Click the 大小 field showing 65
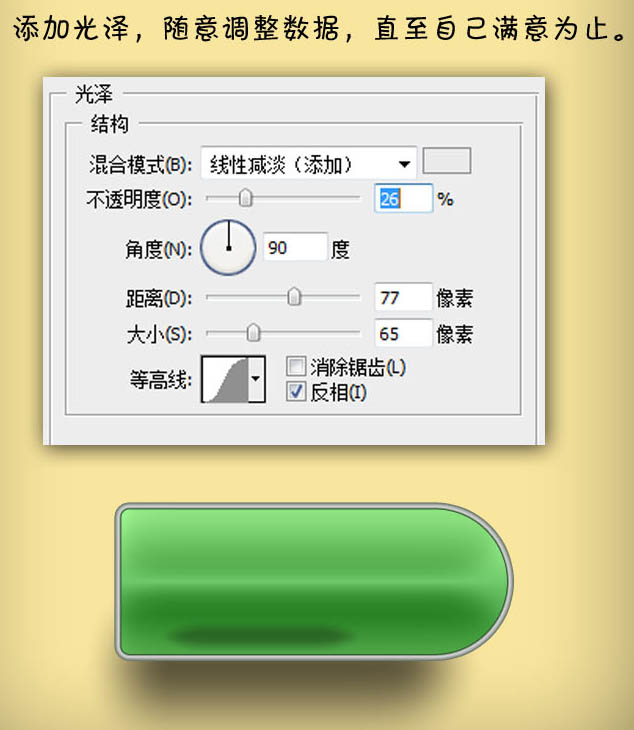This screenshot has height=730, width=634. (x=403, y=333)
